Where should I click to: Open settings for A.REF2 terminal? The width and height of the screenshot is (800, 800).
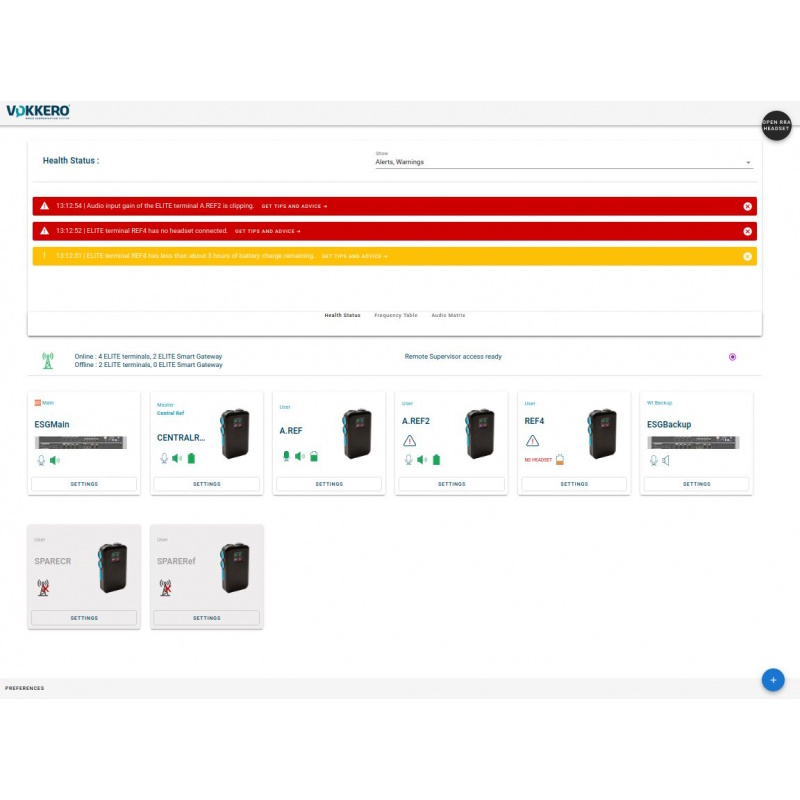coord(452,484)
